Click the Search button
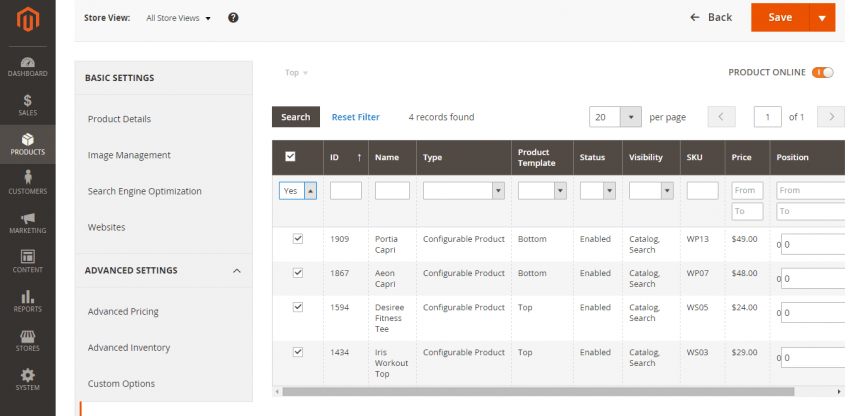 295,117
